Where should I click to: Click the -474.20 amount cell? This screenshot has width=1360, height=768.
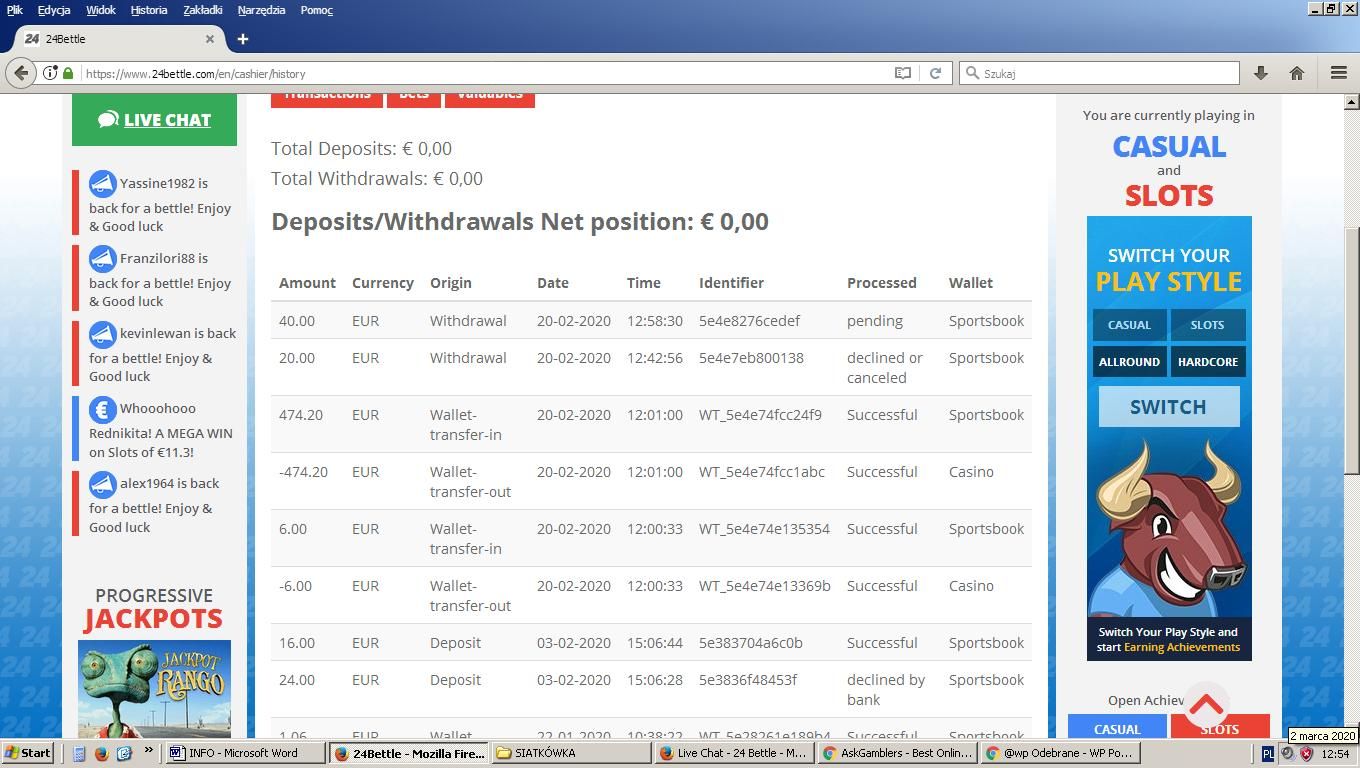tap(303, 472)
